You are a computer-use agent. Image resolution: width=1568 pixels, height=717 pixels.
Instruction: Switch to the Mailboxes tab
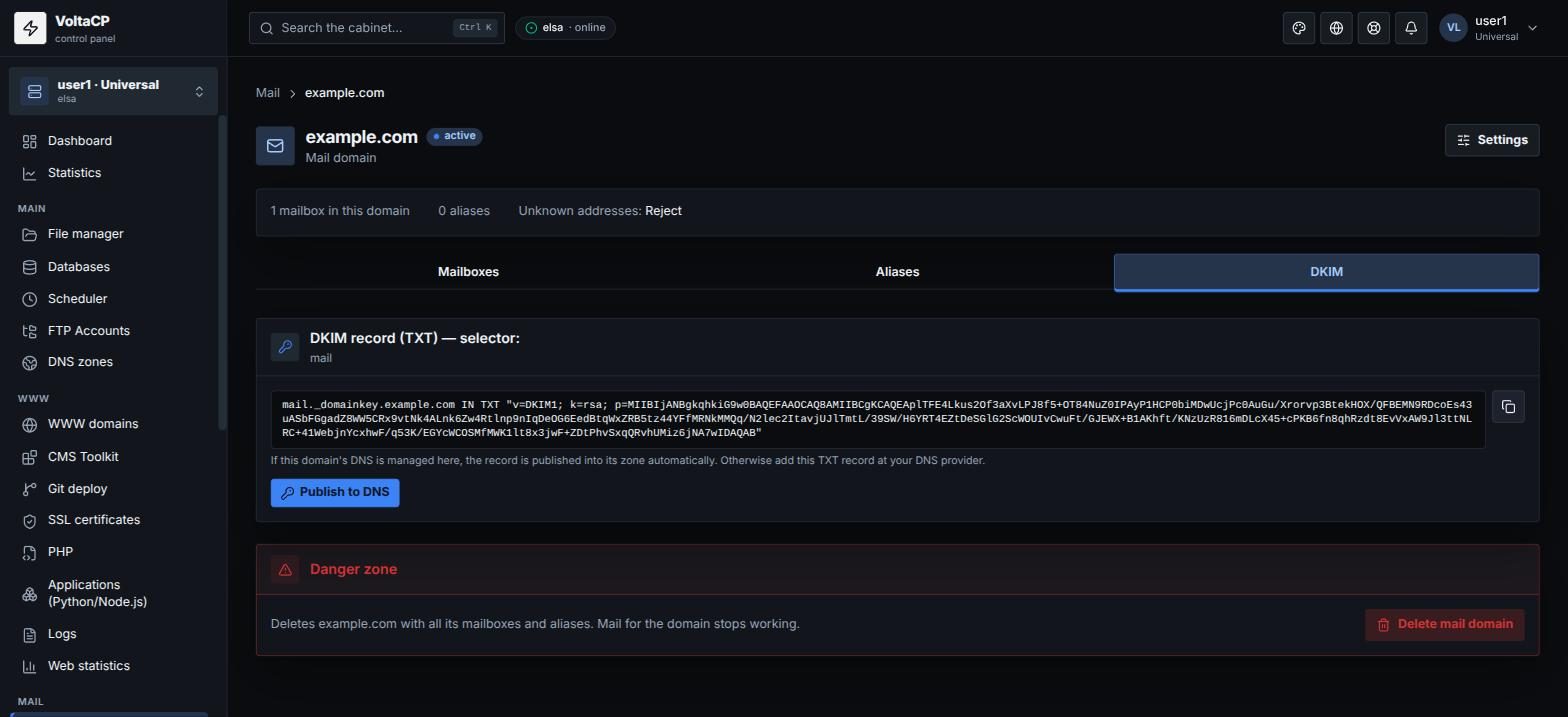point(468,272)
